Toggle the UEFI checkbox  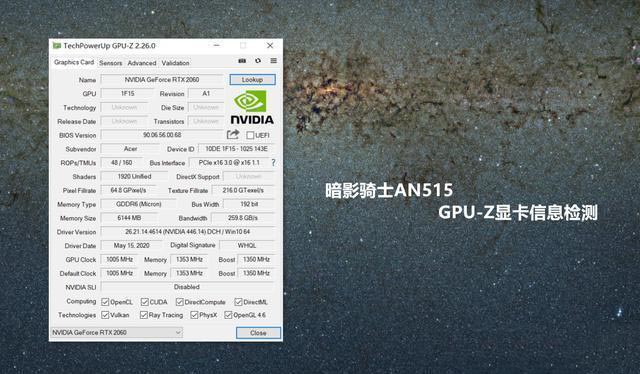tap(250, 135)
